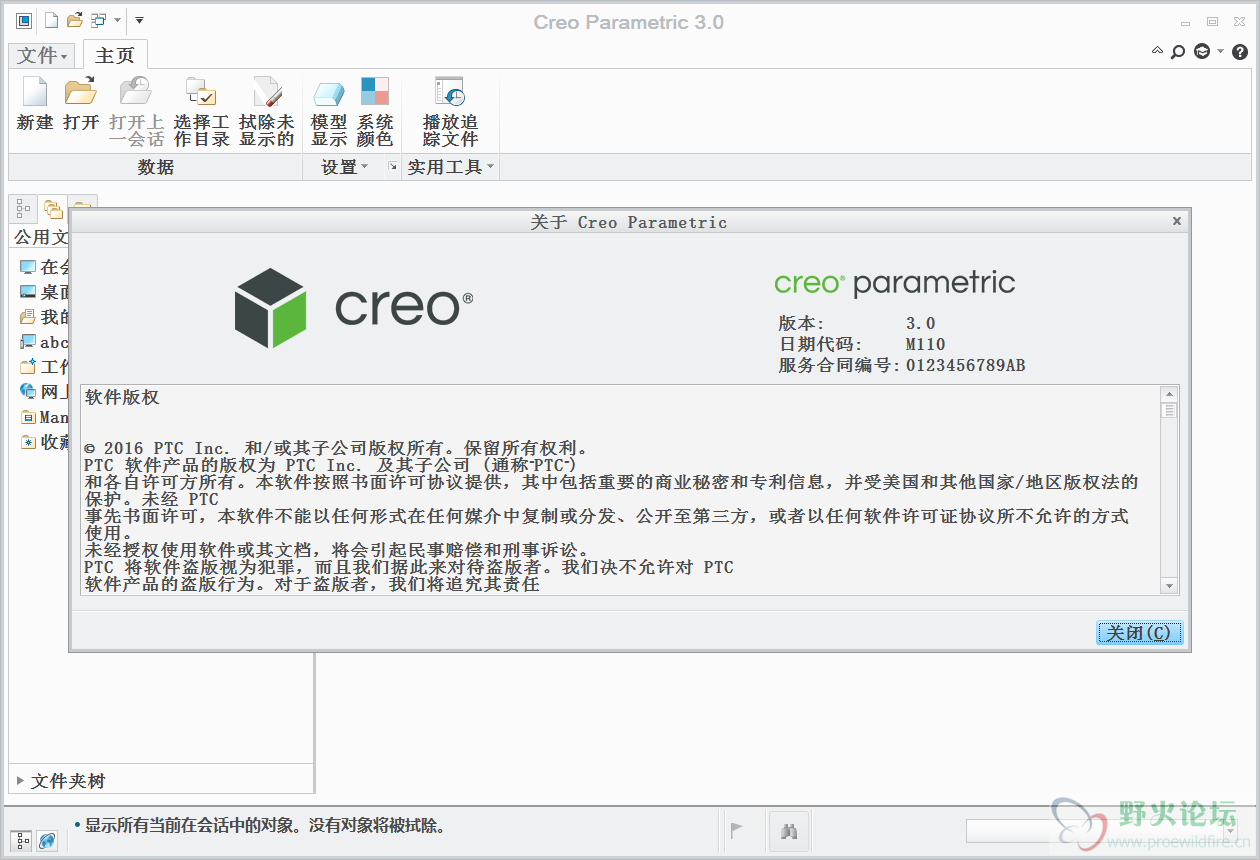
Task: Select the Network Neighborhood globe icon
Action: tap(28, 392)
